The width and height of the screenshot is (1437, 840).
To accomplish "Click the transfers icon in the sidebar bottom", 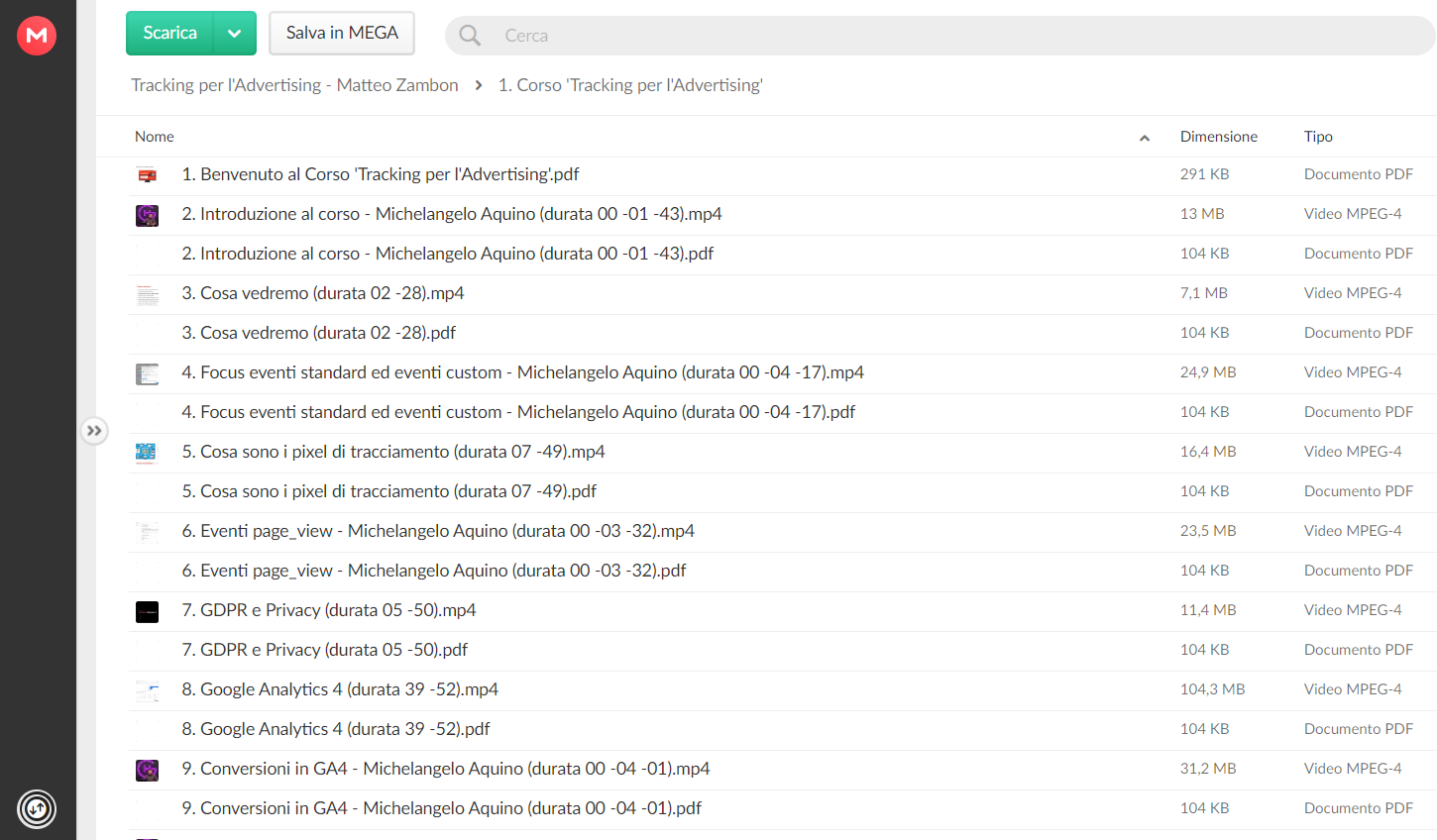I will [x=37, y=809].
